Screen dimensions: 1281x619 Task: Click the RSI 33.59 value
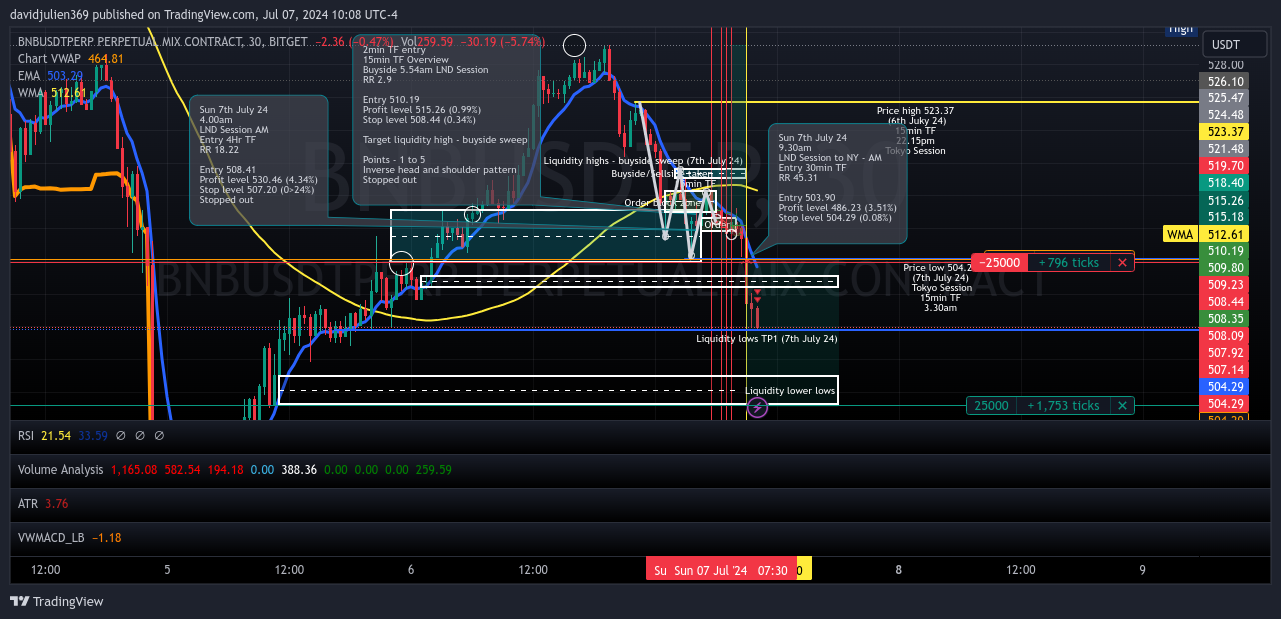(x=93, y=436)
